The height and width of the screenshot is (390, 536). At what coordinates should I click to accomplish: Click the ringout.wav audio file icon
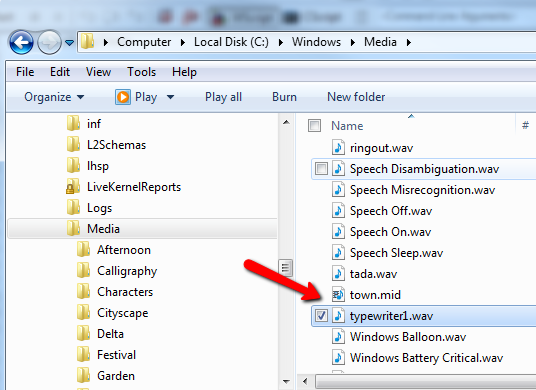click(338, 148)
